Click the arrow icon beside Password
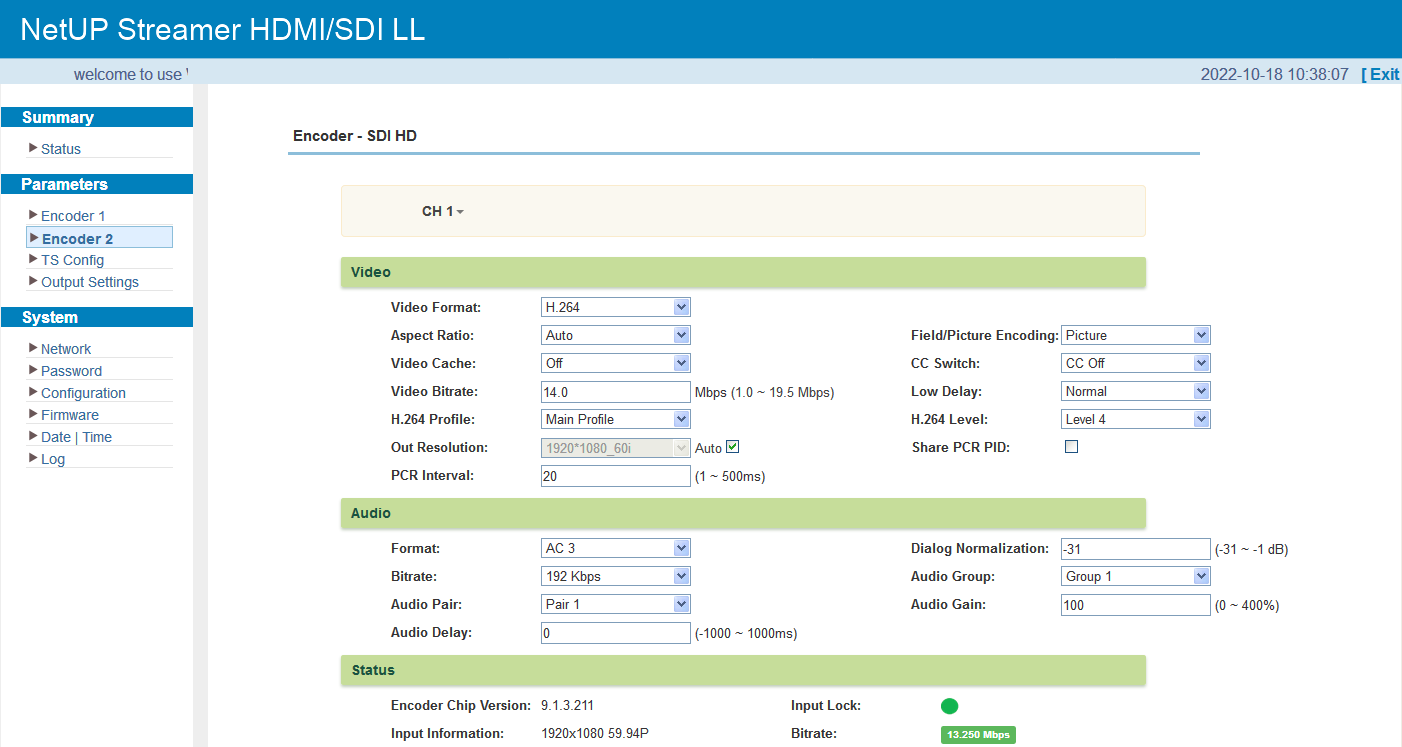 (34, 370)
